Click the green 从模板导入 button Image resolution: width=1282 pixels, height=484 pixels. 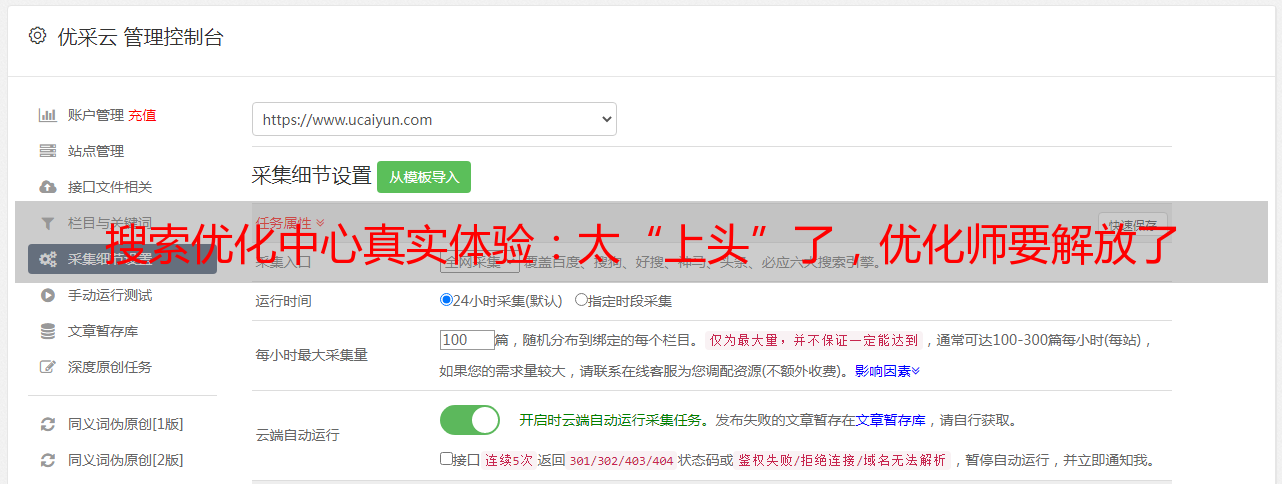(x=424, y=177)
